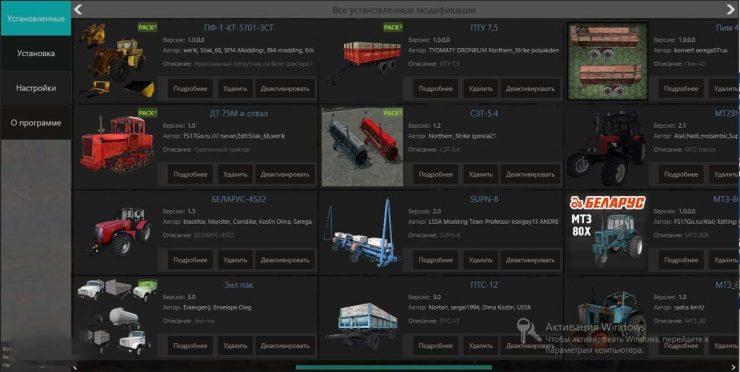Click the PACK badge on ПТУ 7,5
This screenshot has width=740, height=372.
tap(393, 27)
